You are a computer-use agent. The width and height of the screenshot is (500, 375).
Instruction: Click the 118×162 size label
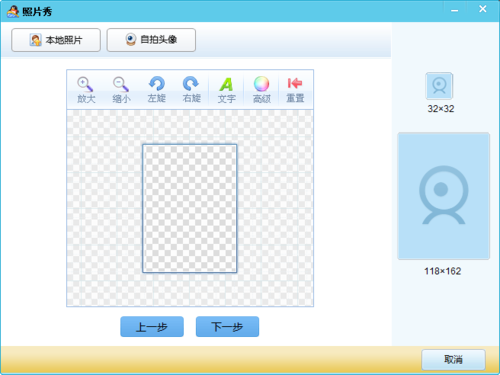(x=442, y=271)
